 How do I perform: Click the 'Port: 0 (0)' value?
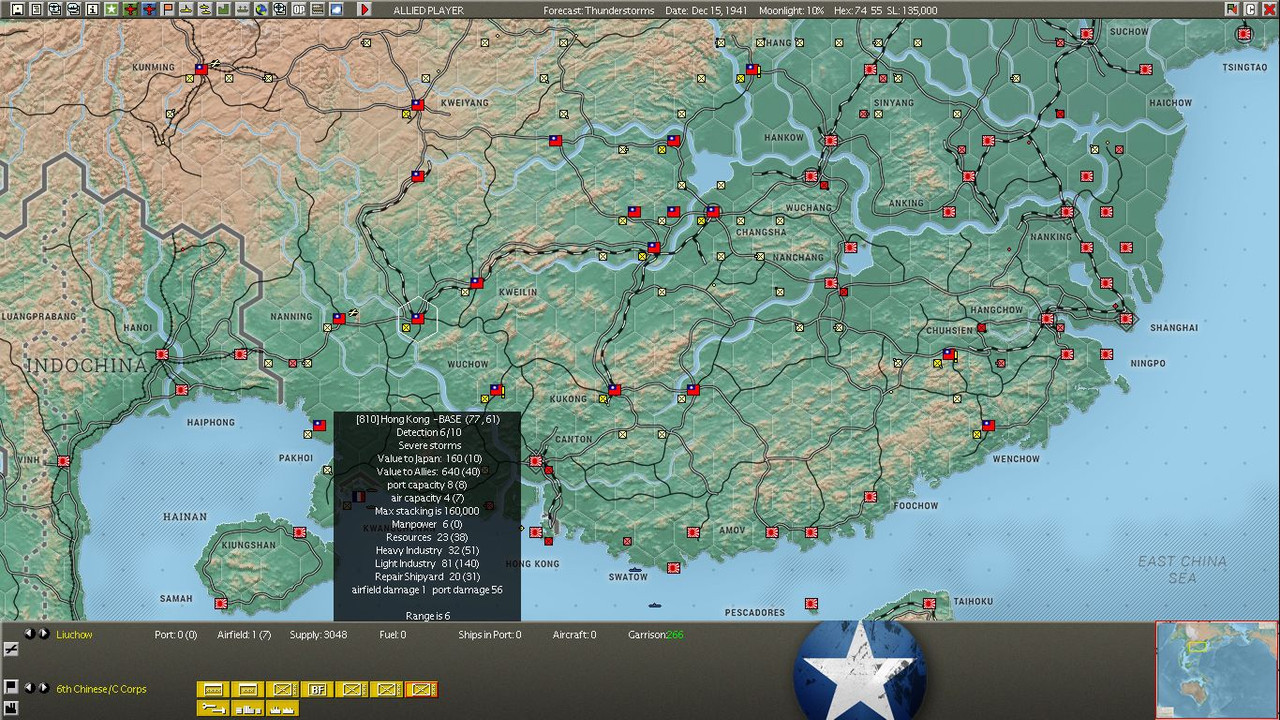coord(176,635)
